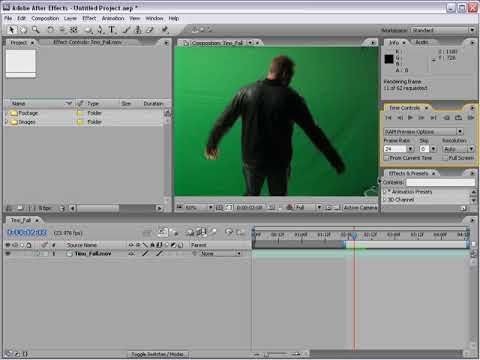Viewport: 480px width, 360px height.
Task: Click the composition mini-flowchart icon in timeline
Action: (x=147, y=232)
